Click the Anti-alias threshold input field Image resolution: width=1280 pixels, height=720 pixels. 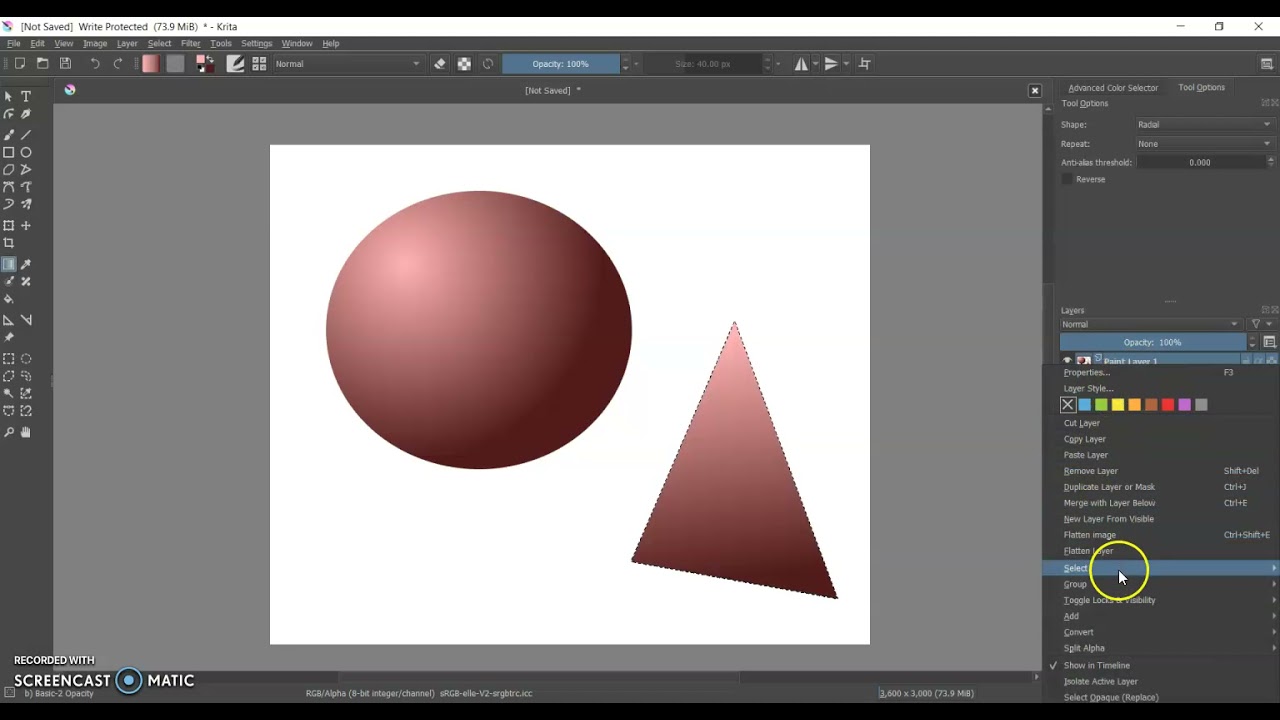[x=1200, y=162]
